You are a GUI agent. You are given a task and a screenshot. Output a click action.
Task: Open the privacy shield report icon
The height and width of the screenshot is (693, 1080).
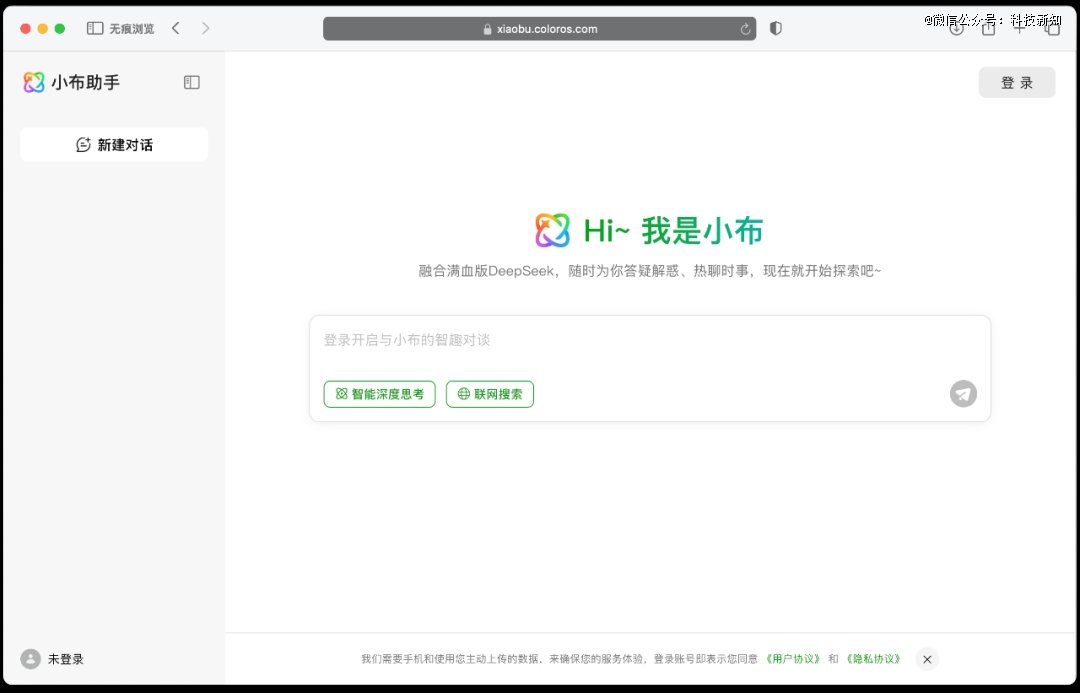coord(776,28)
